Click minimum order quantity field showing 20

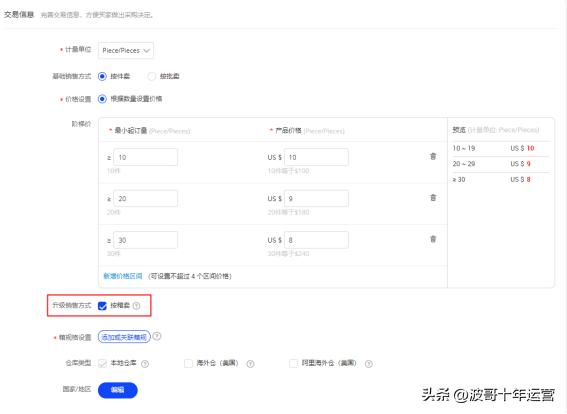point(145,199)
